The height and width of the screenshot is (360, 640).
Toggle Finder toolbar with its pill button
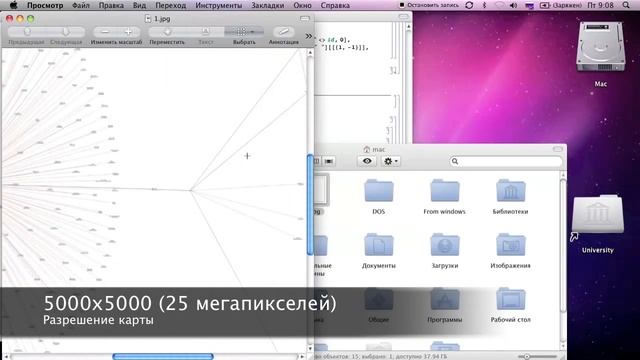click(x=558, y=149)
